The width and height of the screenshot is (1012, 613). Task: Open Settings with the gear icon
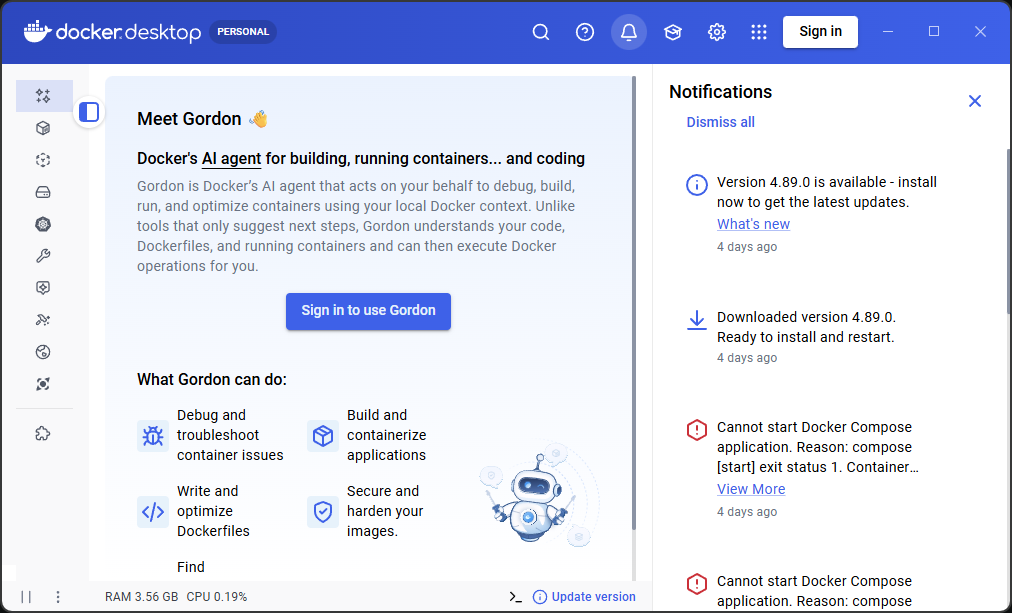pyautogui.click(x=716, y=32)
